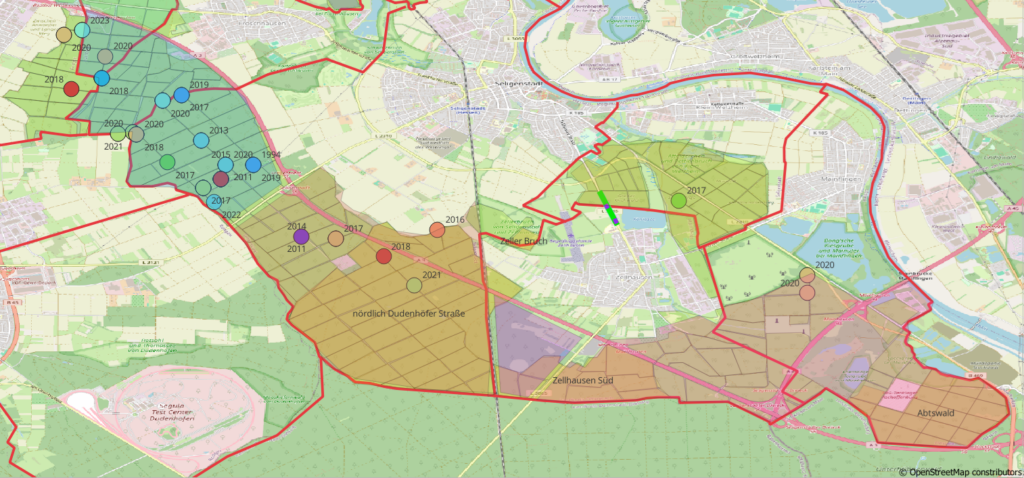The height and width of the screenshot is (478, 1024).
Task: Select the olive-green marker labeled 2021 above Dudenhöfer Straße
Action: (x=414, y=285)
